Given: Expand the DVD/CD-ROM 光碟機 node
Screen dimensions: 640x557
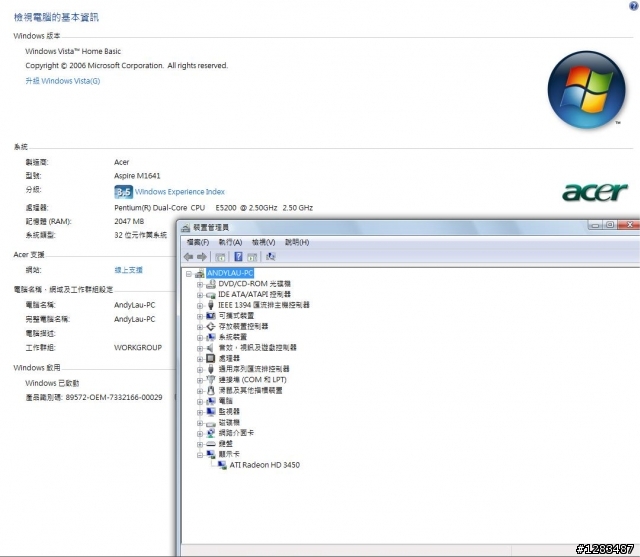Looking at the screenshot, I should (200, 284).
